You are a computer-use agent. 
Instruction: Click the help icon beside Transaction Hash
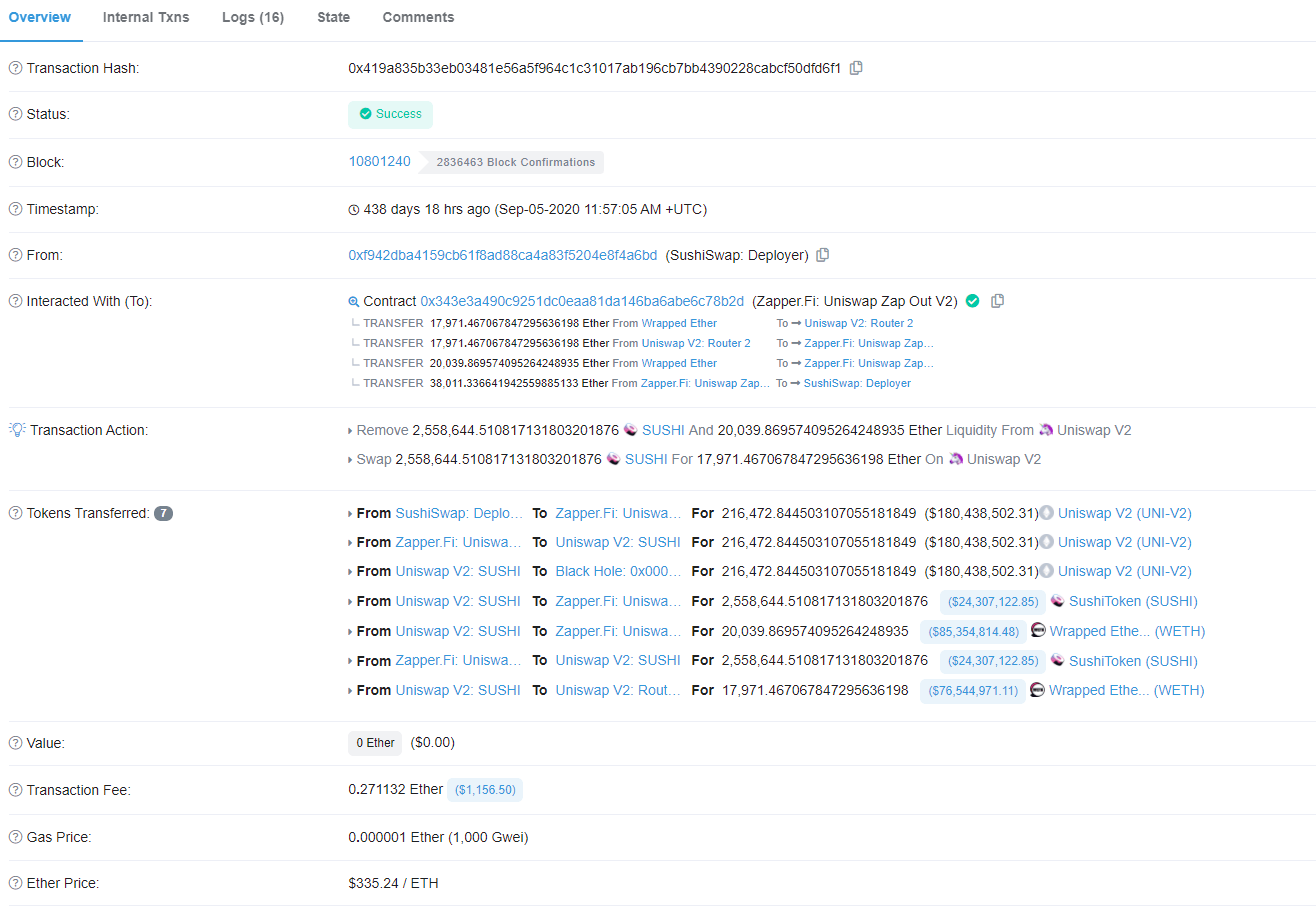15,68
